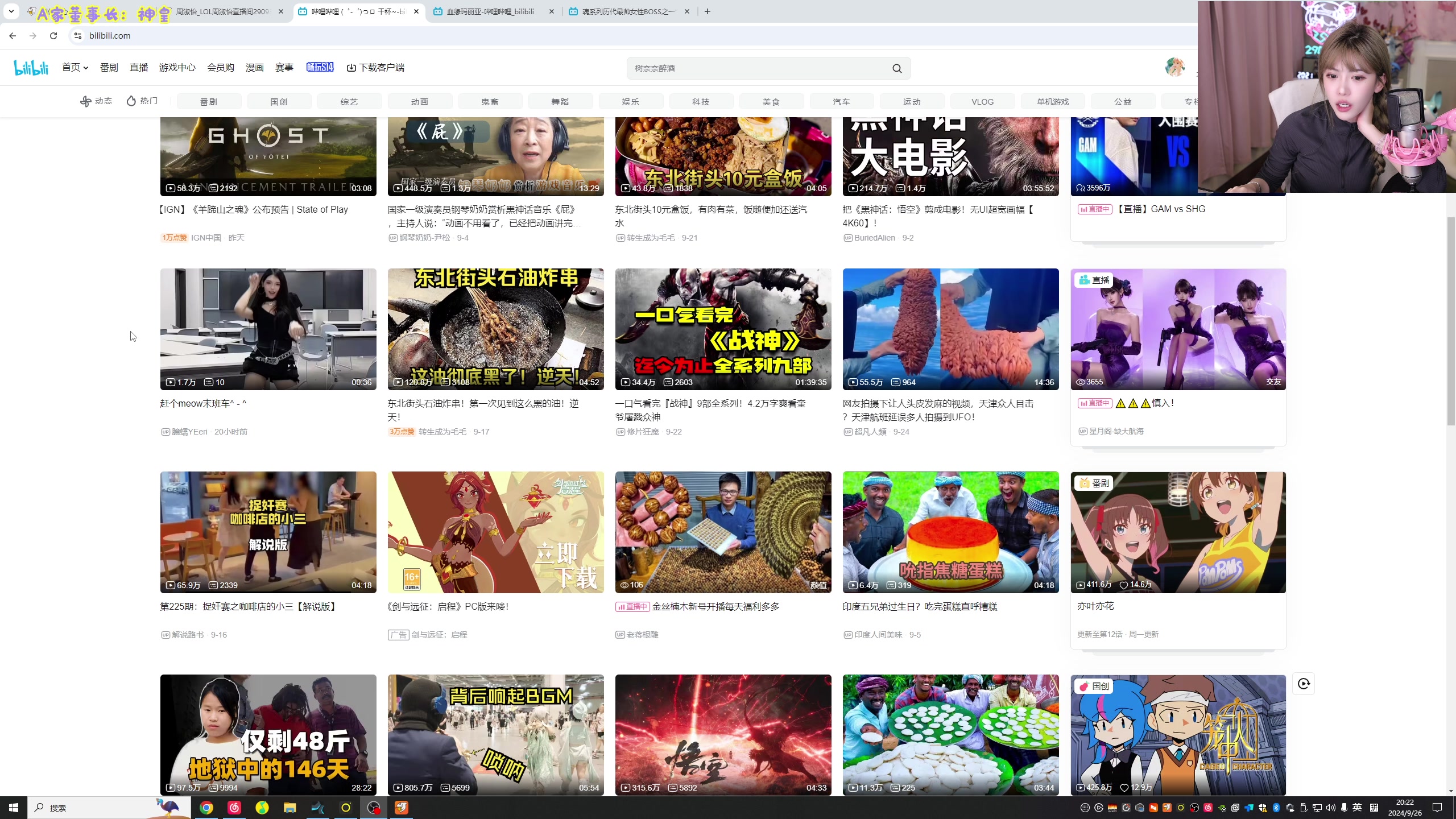
Task: Open 直播 in top navigation
Action: click(x=139, y=68)
